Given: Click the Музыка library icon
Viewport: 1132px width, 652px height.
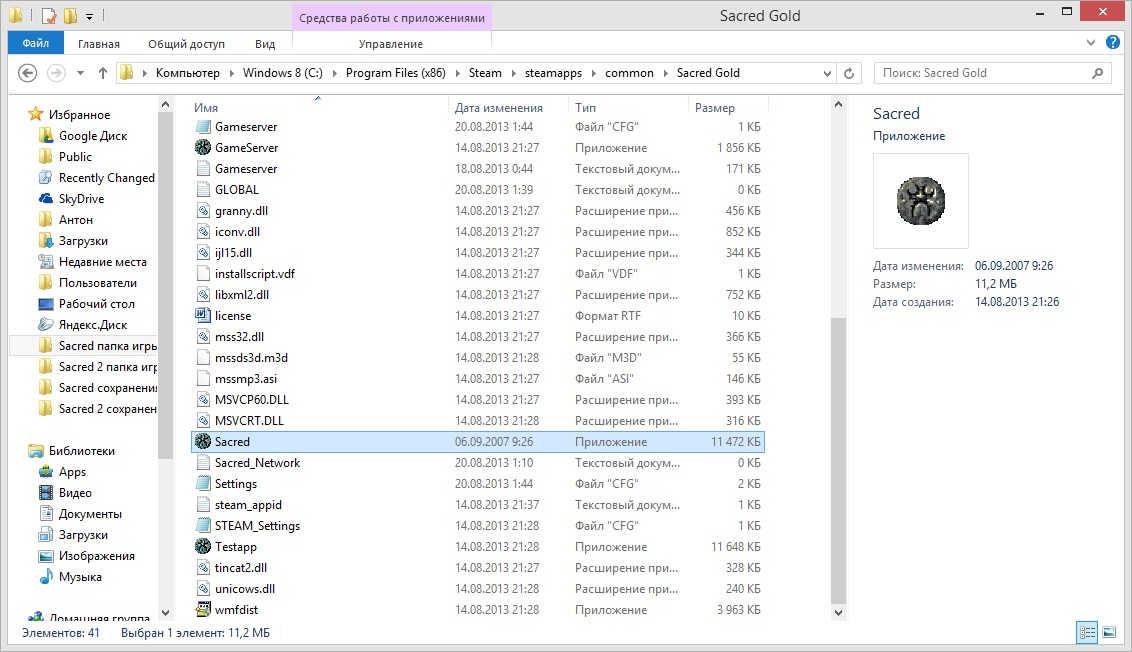Looking at the screenshot, I should pyautogui.click(x=45, y=577).
